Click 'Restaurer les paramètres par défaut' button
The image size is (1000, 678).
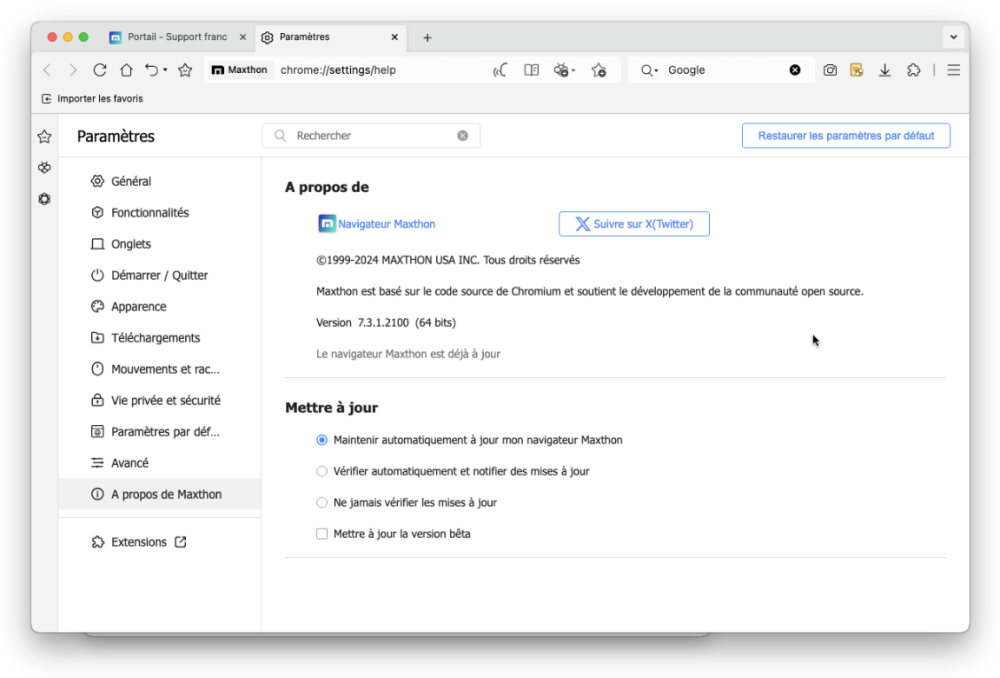tap(845, 136)
